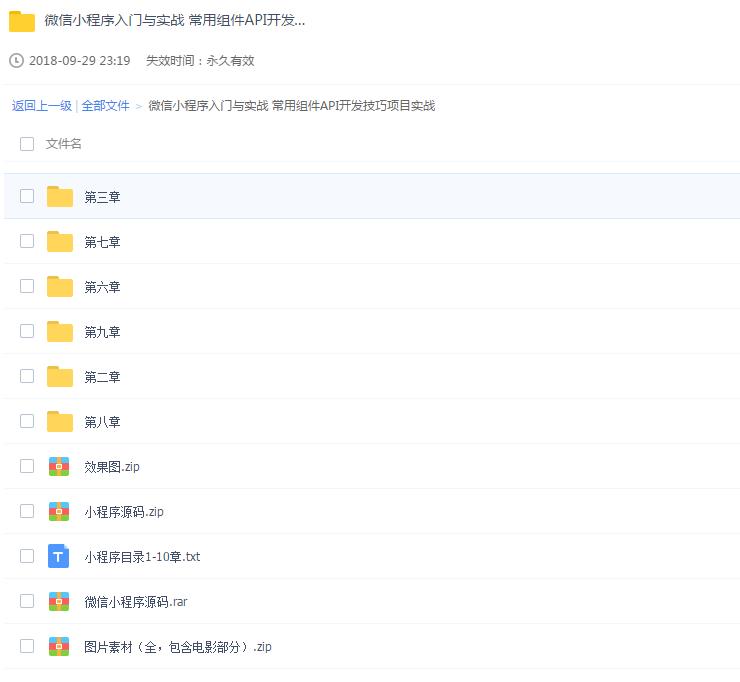The image size is (740, 682).
Task: Check the box for 第九章 folder
Action: (x=27, y=331)
